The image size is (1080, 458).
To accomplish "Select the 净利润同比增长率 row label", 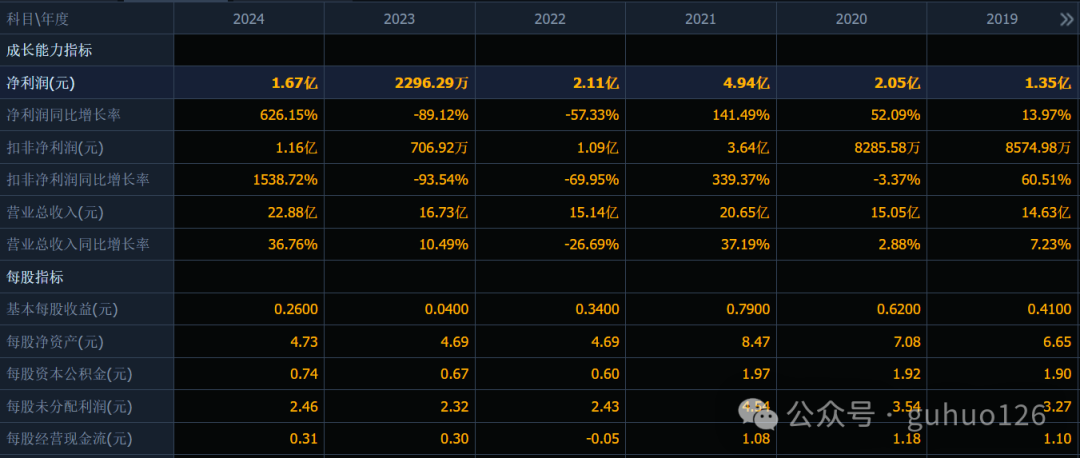I will pyautogui.click(x=64, y=115).
